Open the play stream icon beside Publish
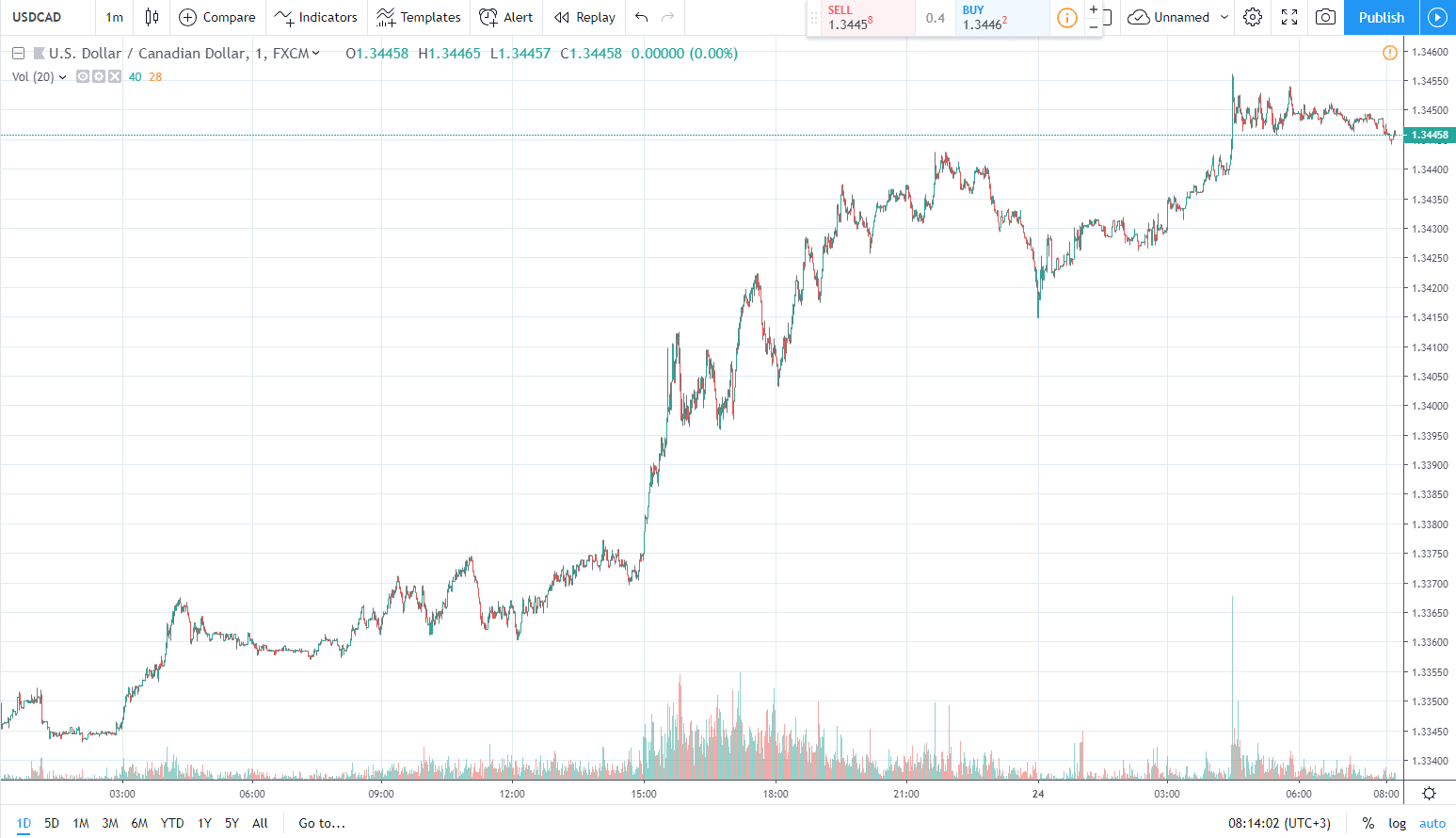Viewport: 1456px width, 838px height. (x=1437, y=17)
